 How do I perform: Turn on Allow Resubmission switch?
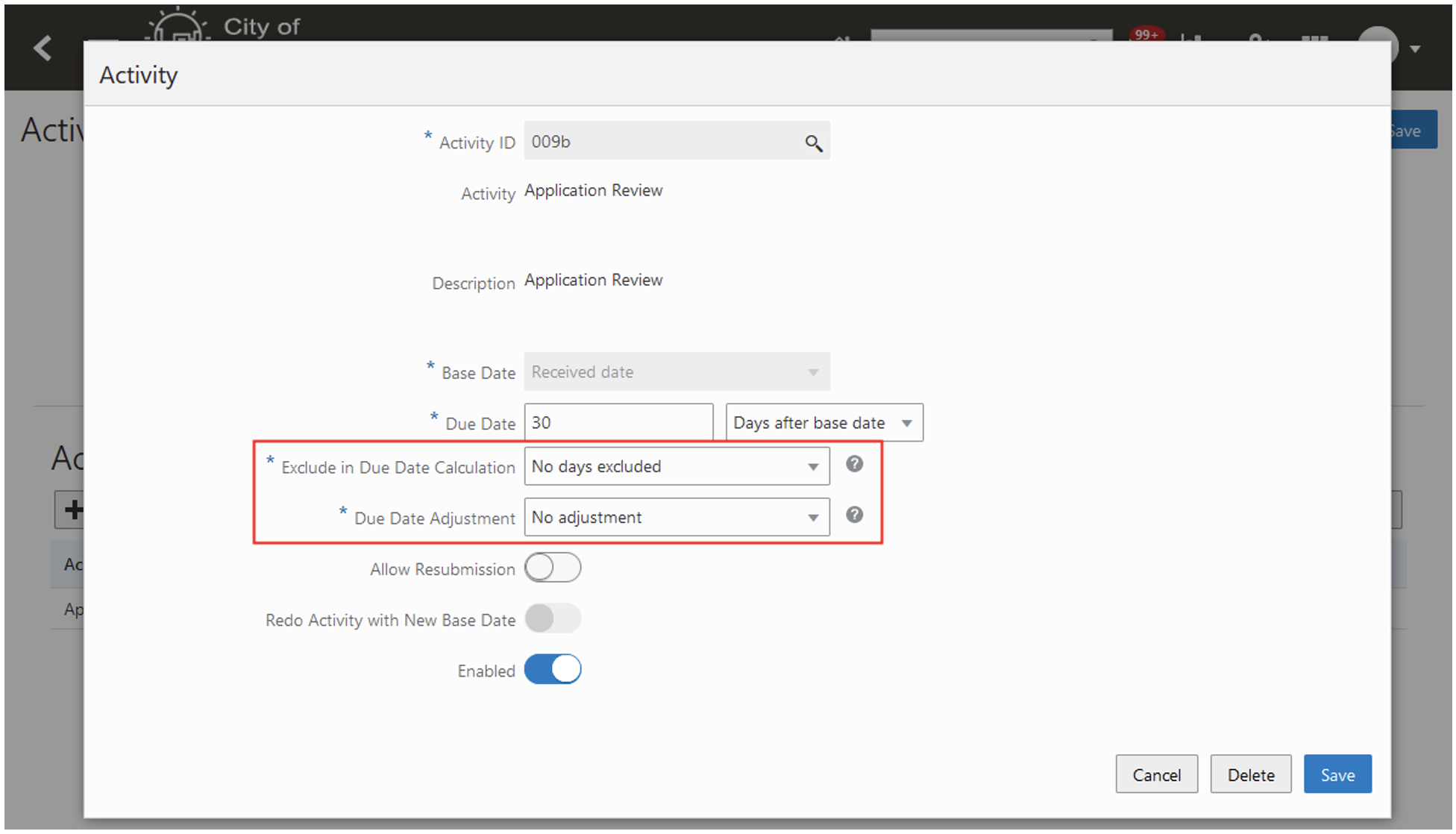click(x=552, y=568)
